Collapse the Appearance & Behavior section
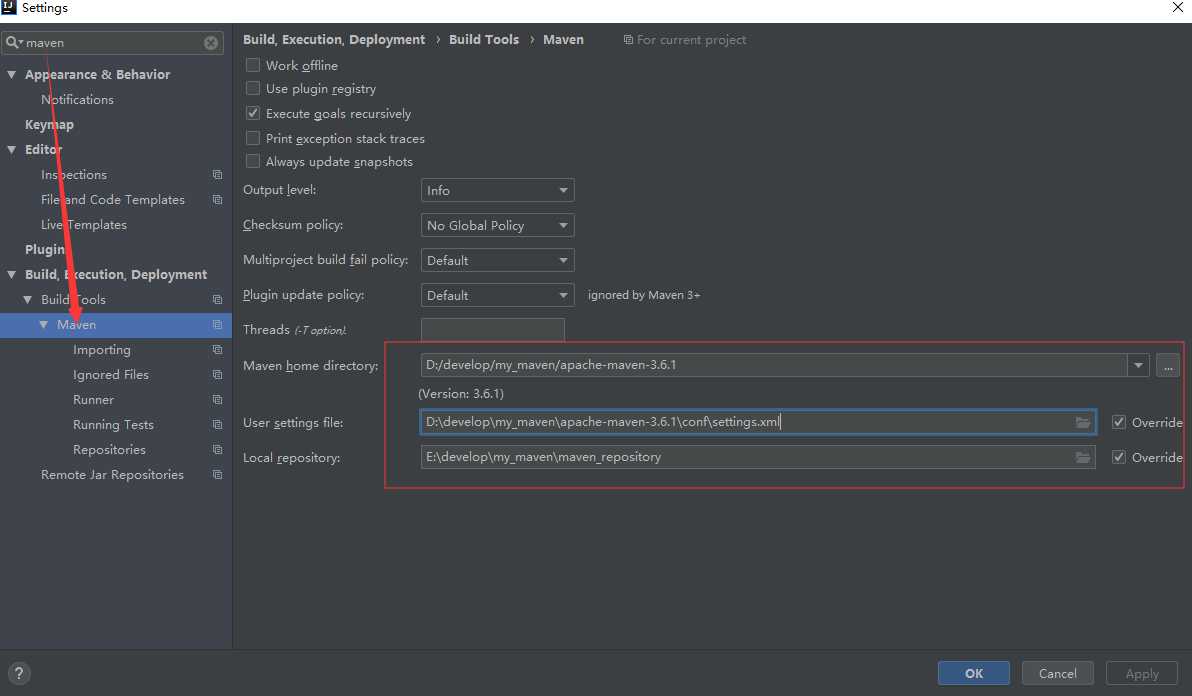The height and width of the screenshot is (696, 1192). (x=11, y=74)
